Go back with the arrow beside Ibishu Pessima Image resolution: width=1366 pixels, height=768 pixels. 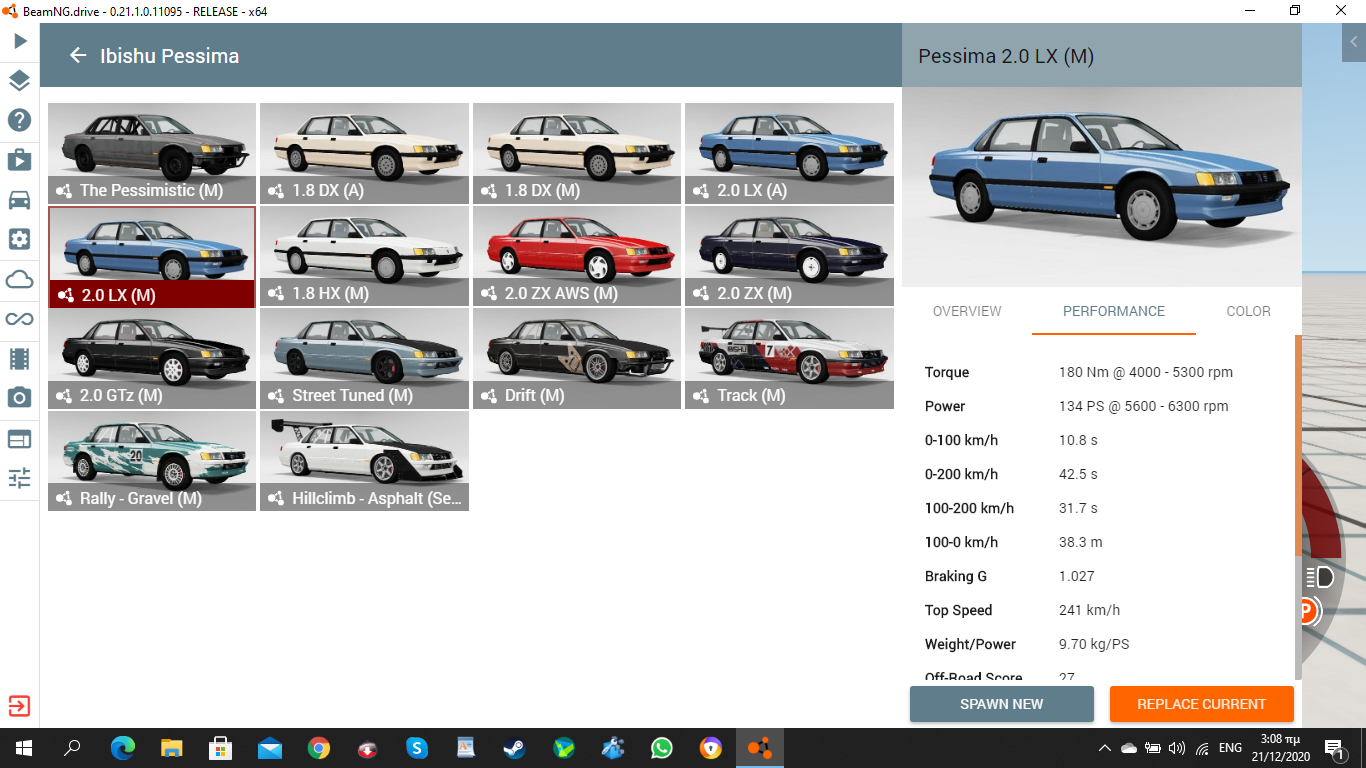tap(78, 55)
